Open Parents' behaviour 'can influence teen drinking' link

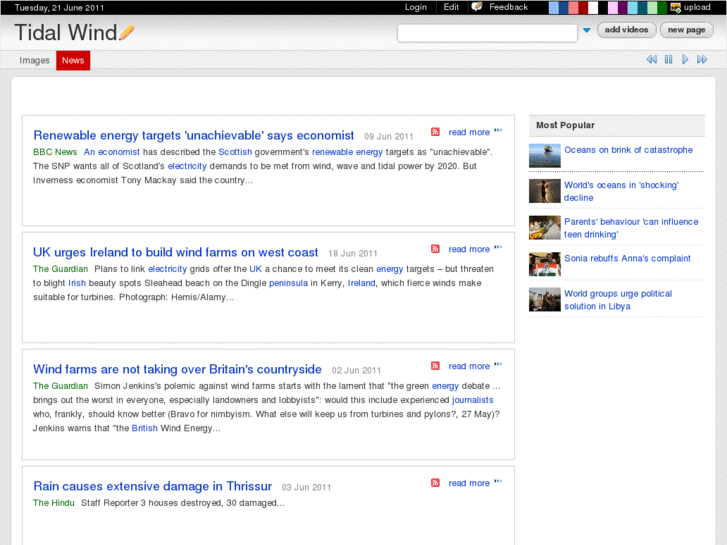pyautogui.click(x=631, y=228)
